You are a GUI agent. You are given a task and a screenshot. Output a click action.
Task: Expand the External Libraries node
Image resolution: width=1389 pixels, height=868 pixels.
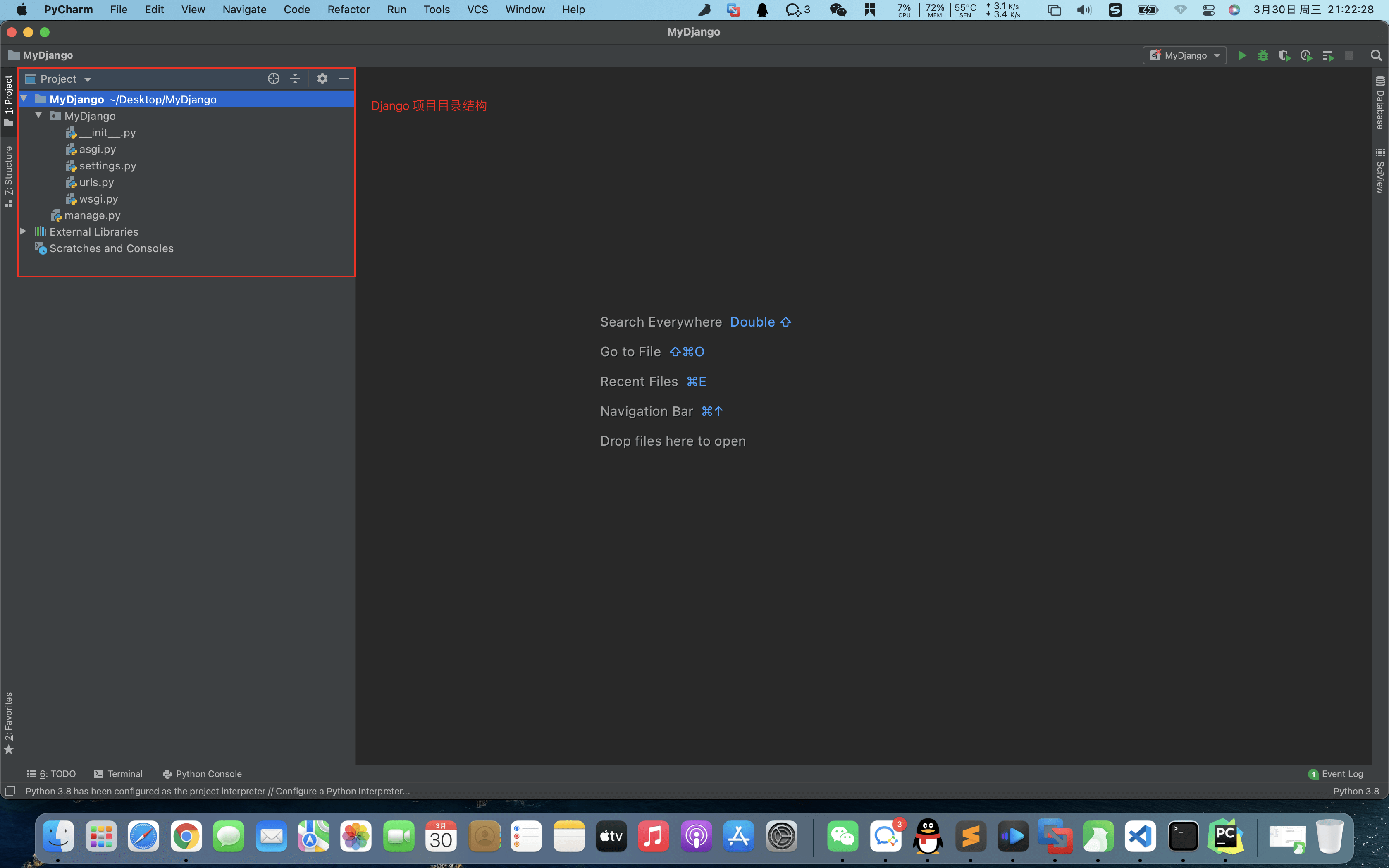tap(23, 231)
